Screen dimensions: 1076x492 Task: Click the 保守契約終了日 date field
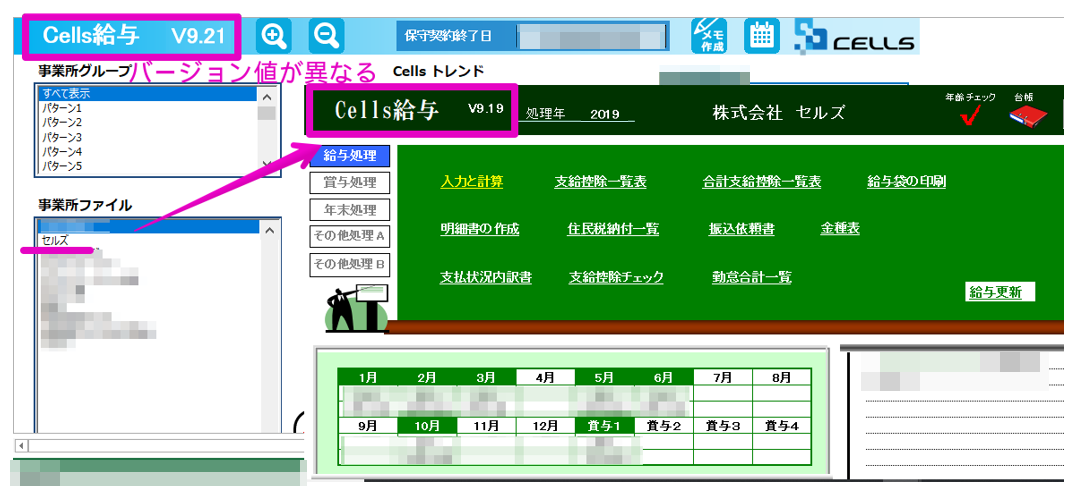[591, 37]
